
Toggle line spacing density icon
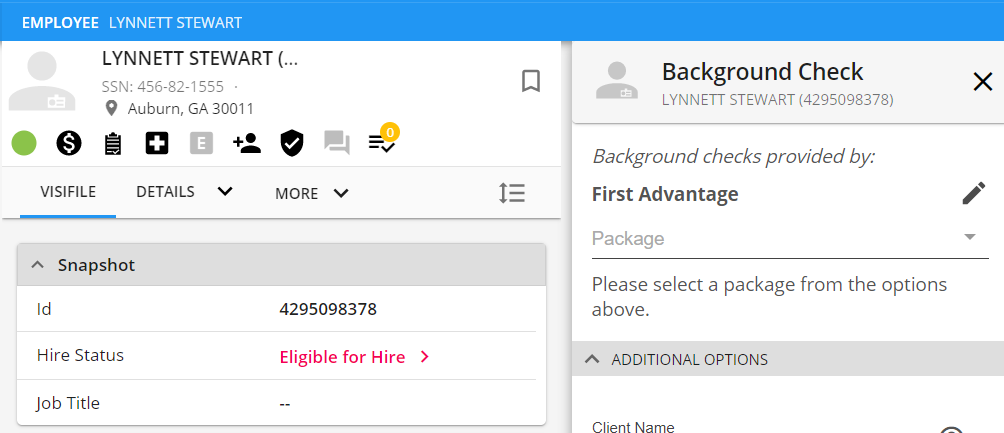[512, 193]
